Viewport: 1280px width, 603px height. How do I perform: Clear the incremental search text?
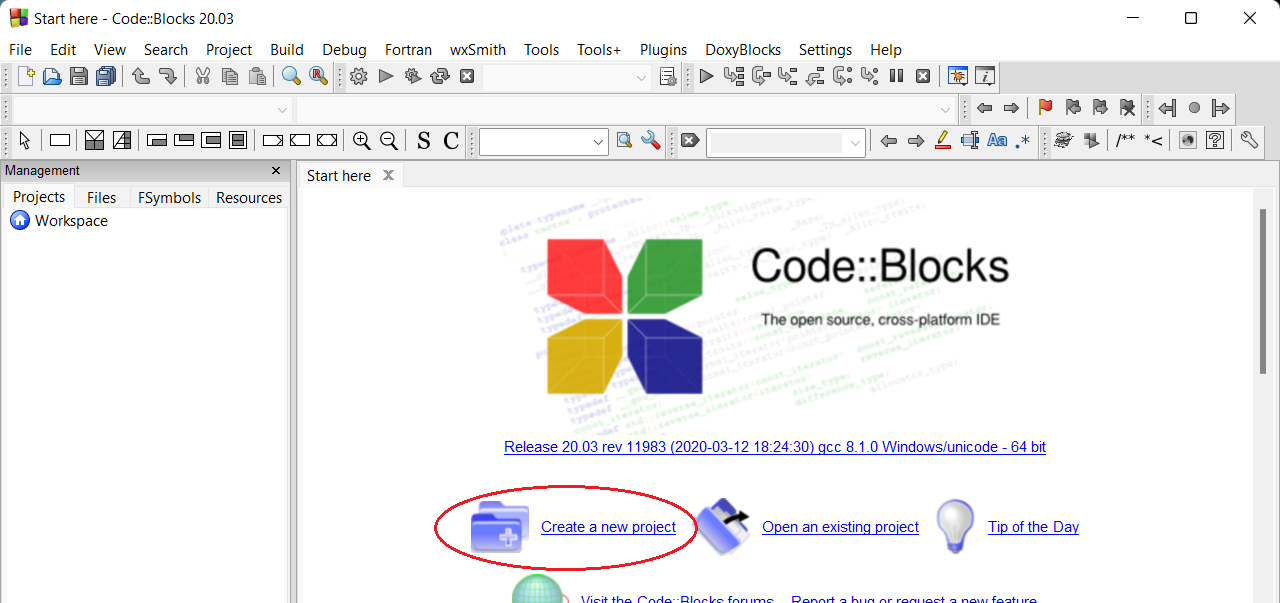coord(689,141)
